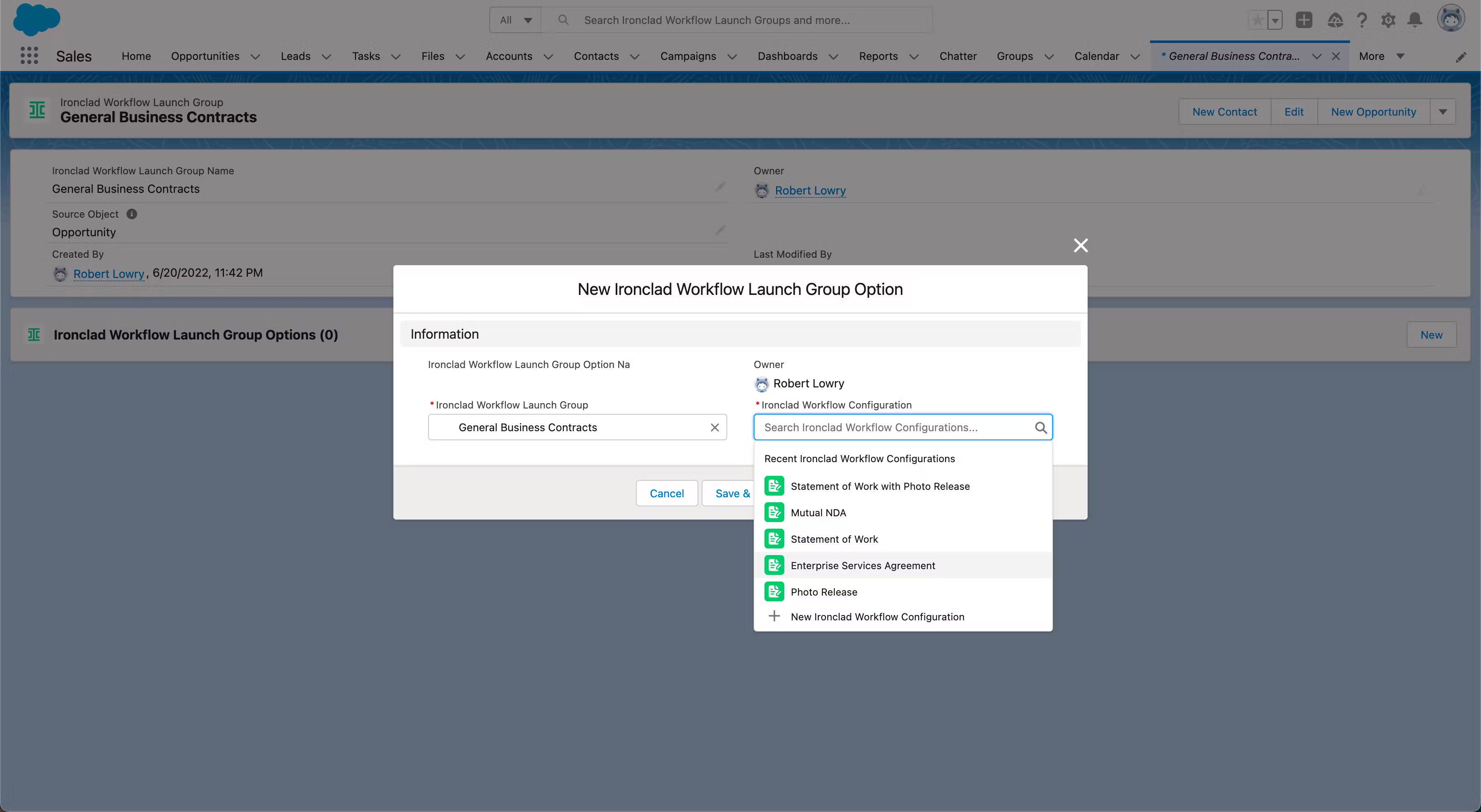The image size is (1481, 812).
Task: Click the global search input field
Action: tap(736, 20)
